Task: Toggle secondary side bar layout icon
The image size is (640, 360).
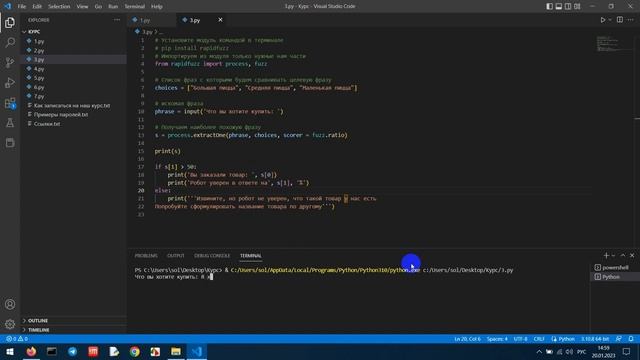Action: tap(568, 6)
